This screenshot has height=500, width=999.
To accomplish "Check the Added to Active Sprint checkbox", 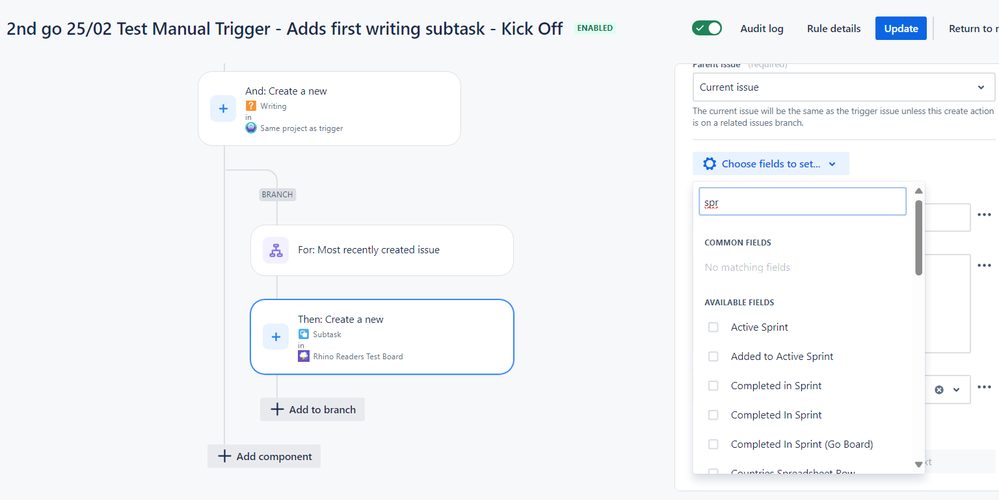I will (x=713, y=356).
